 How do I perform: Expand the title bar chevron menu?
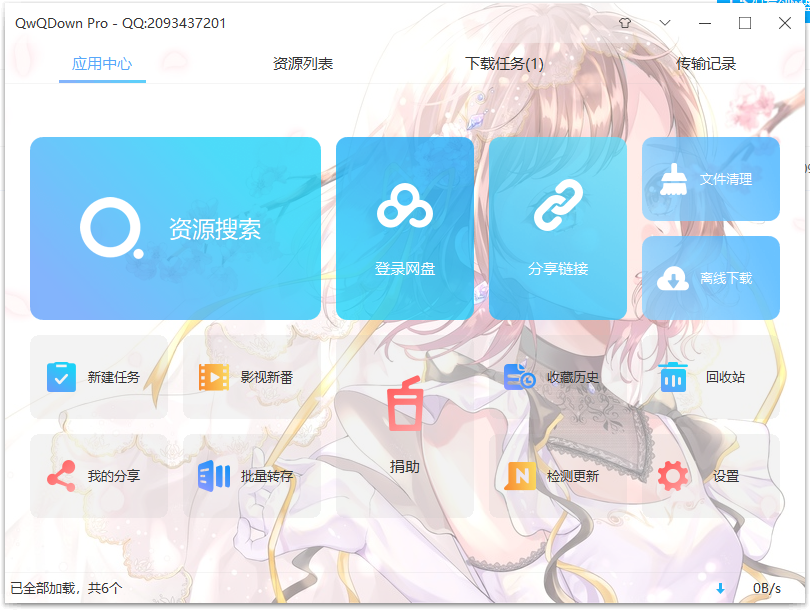[664, 22]
